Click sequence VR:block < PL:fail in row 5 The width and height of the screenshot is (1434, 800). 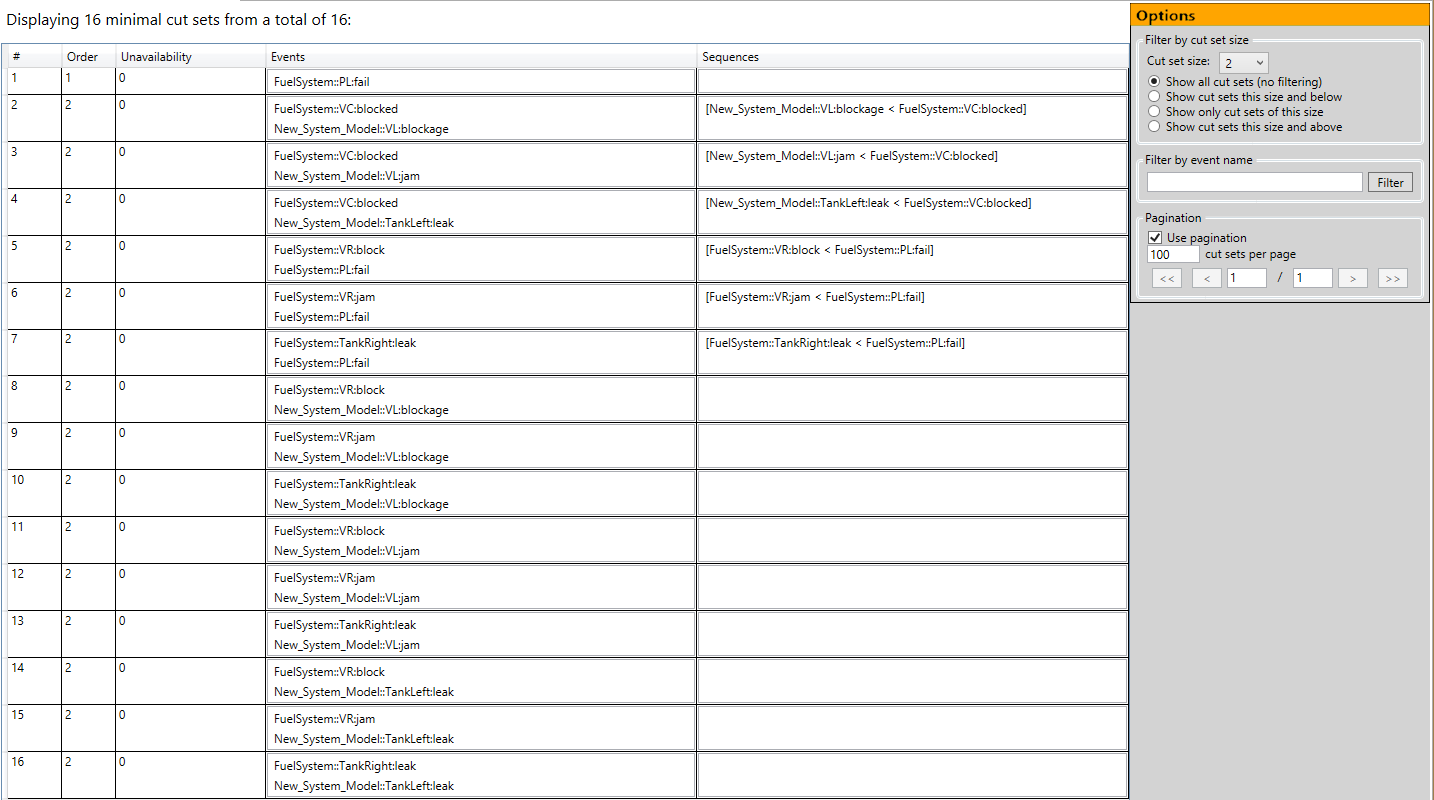[820, 250]
